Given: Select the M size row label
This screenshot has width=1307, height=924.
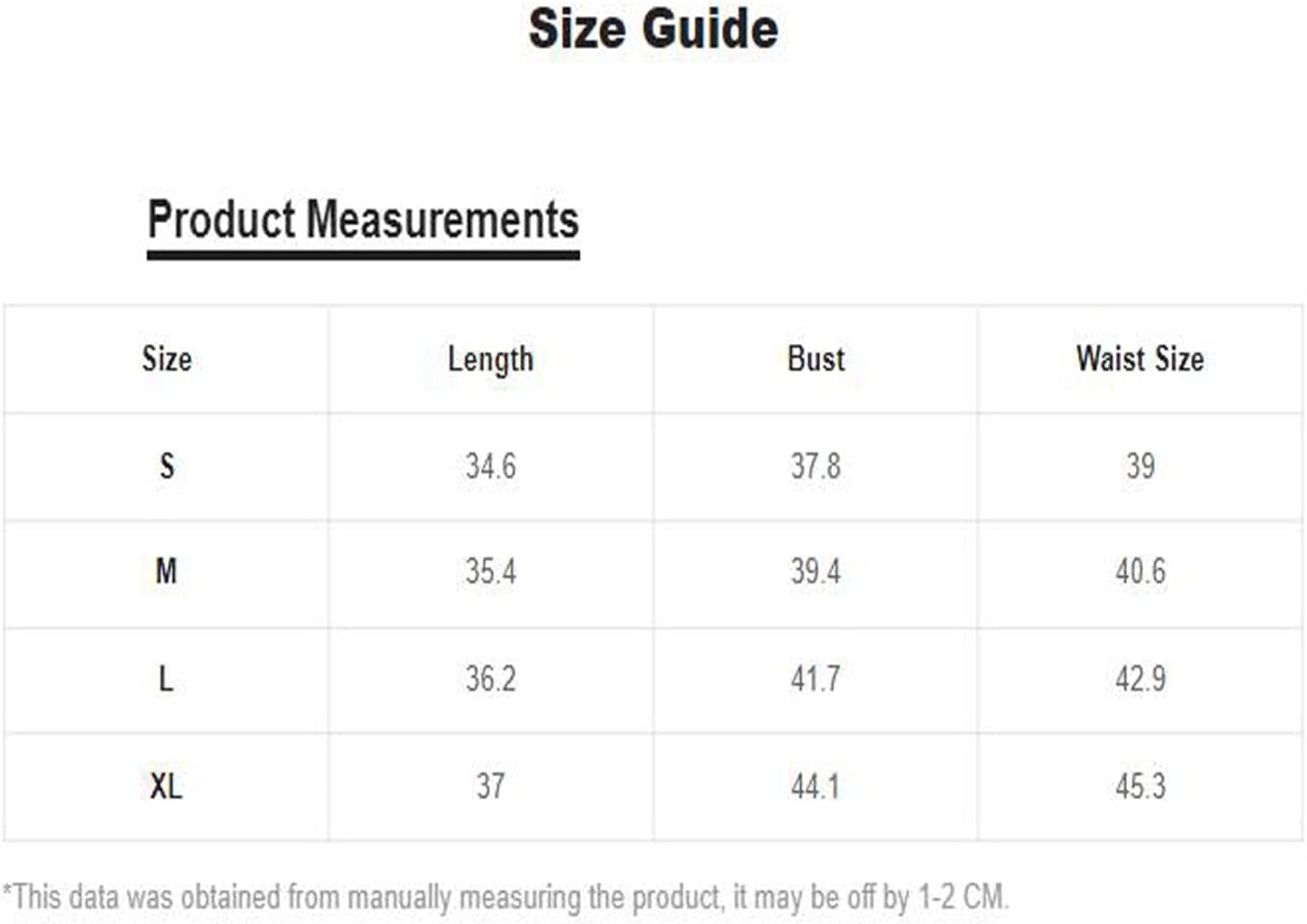Looking at the screenshot, I should (166, 572).
